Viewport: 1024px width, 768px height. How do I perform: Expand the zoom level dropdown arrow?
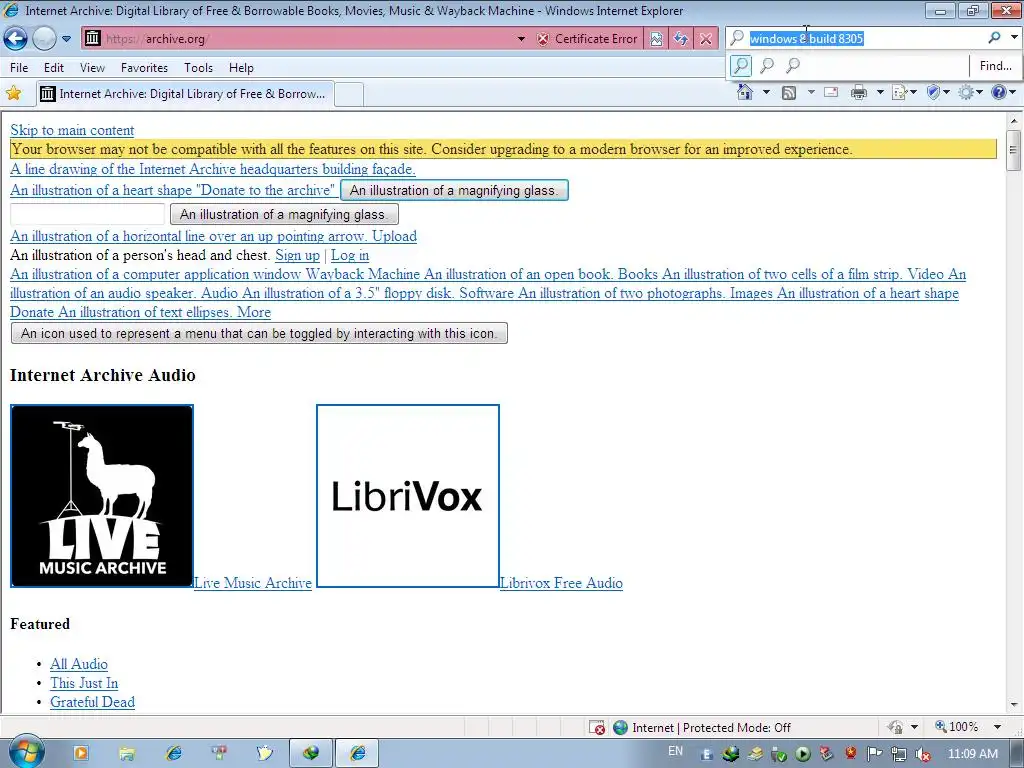[x=997, y=727]
